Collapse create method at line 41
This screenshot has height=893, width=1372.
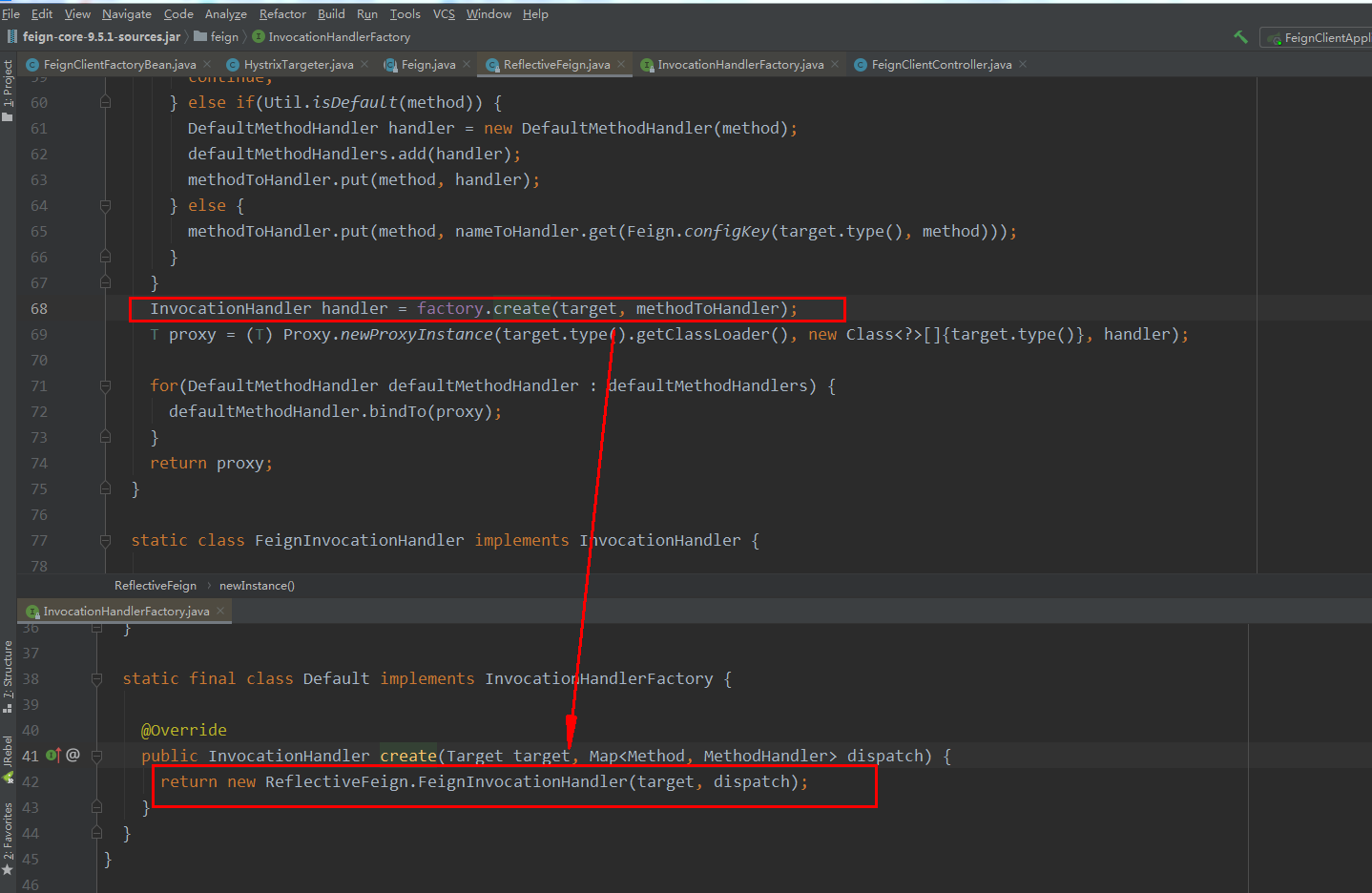point(97,757)
